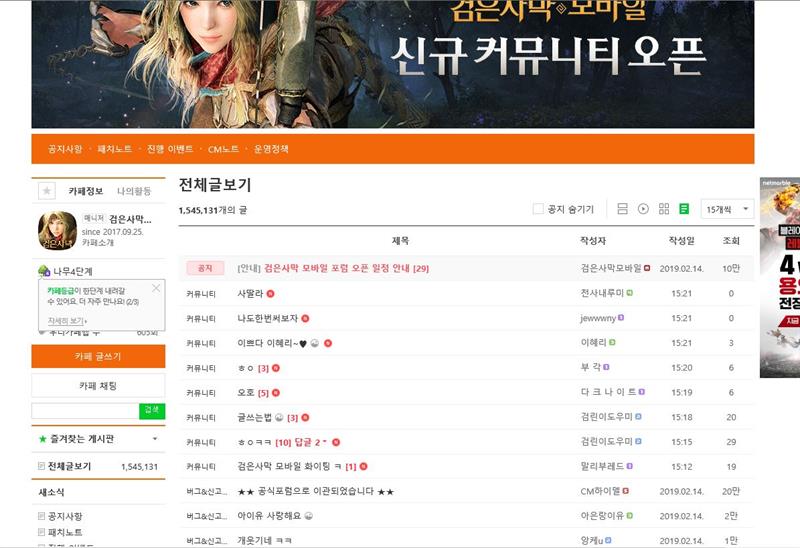This screenshot has width=800, height=548.
Task: Click the 카페 채팅 button
Action: (x=98, y=386)
